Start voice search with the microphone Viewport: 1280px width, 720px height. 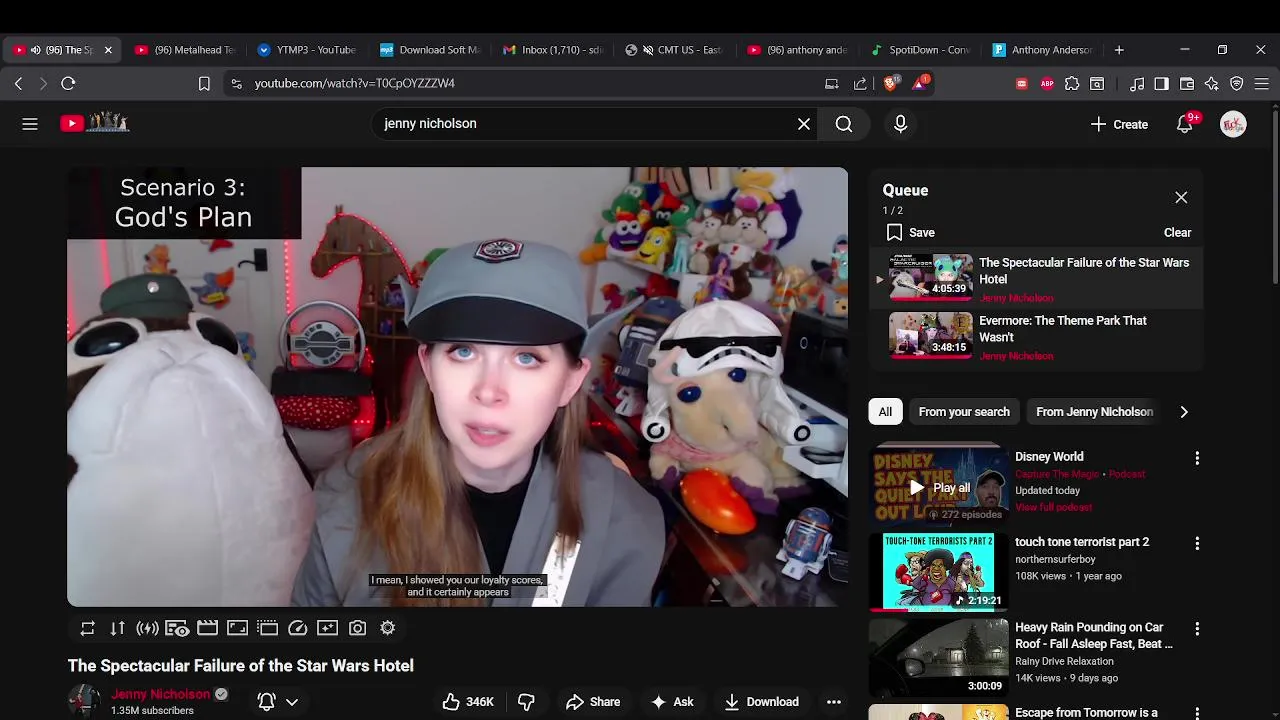click(900, 124)
